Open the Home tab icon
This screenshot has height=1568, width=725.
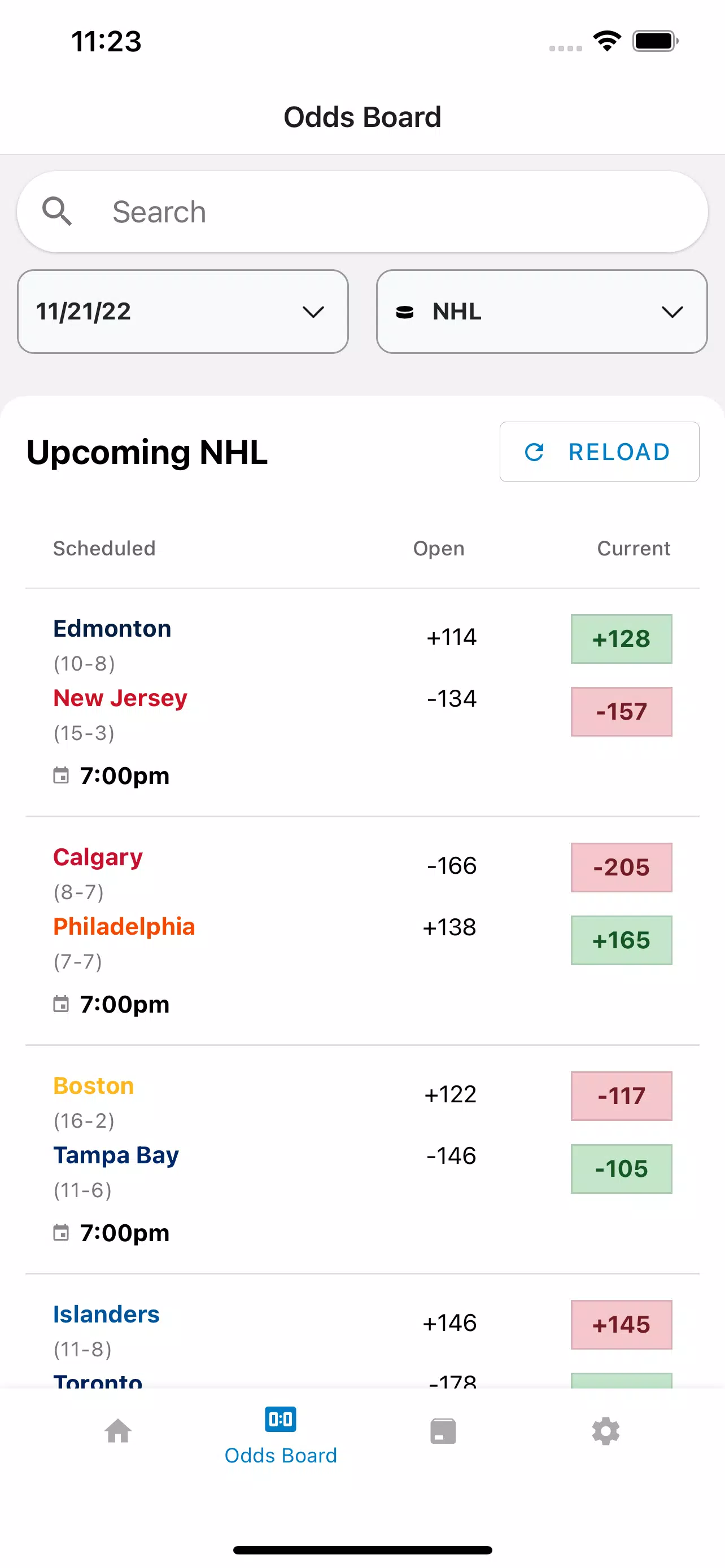[118, 1431]
